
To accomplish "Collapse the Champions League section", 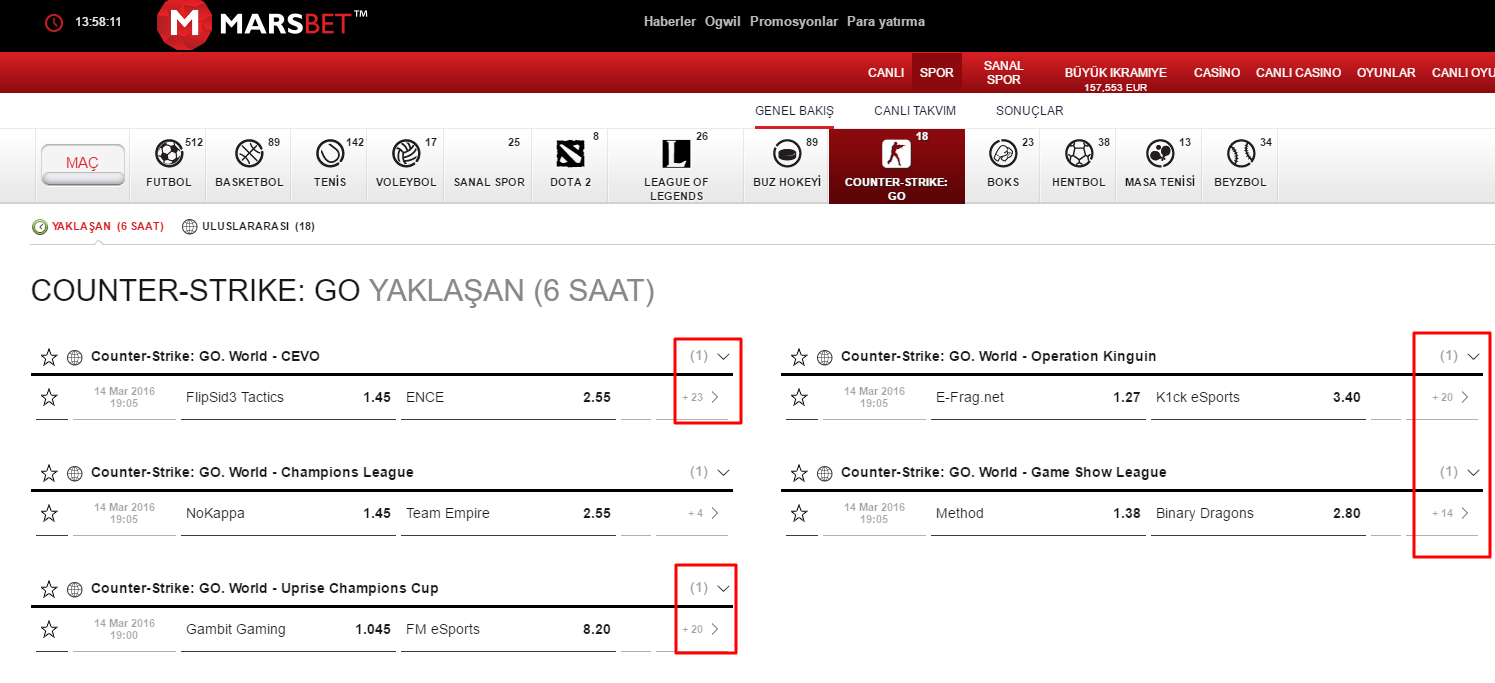I will (x=724, y=472).
